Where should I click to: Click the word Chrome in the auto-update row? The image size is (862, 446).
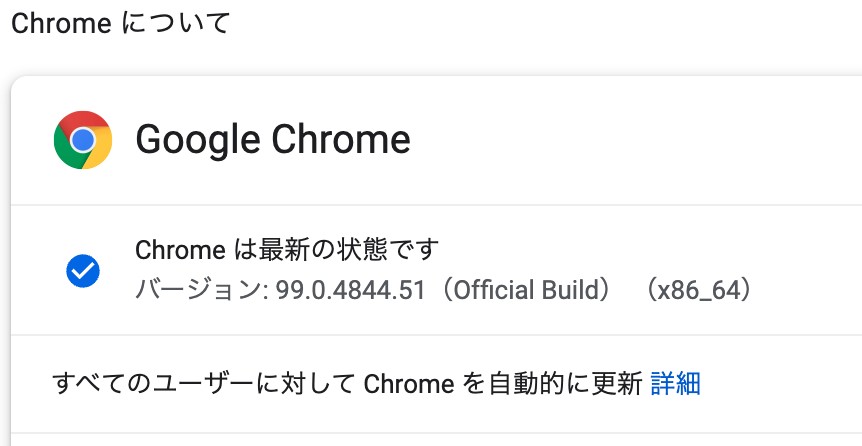[409, 384]
